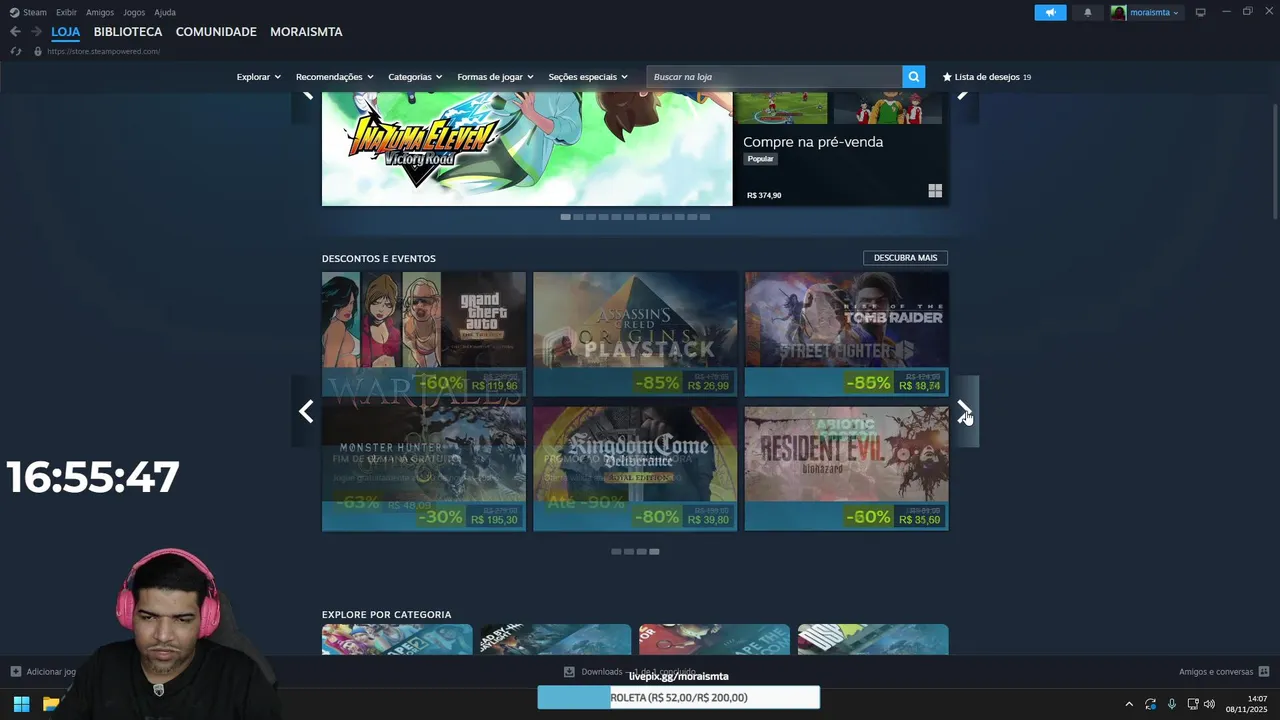Click the microphone tray icon
This screenshot has height=720, width=1280.
coord(1172,704)
